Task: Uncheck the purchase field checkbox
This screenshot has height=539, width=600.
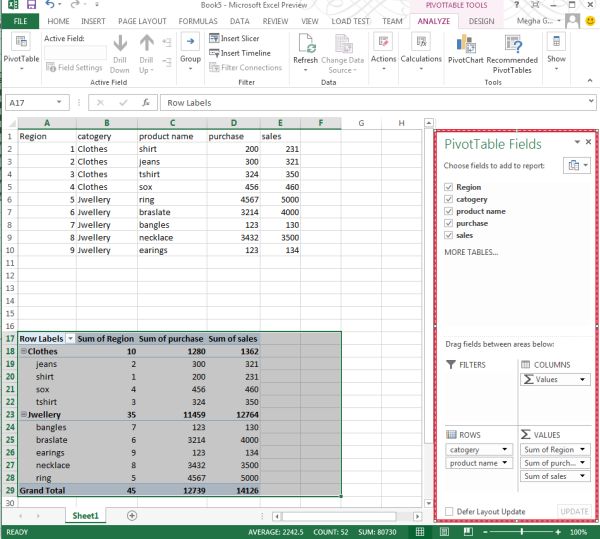Action: 448,223
